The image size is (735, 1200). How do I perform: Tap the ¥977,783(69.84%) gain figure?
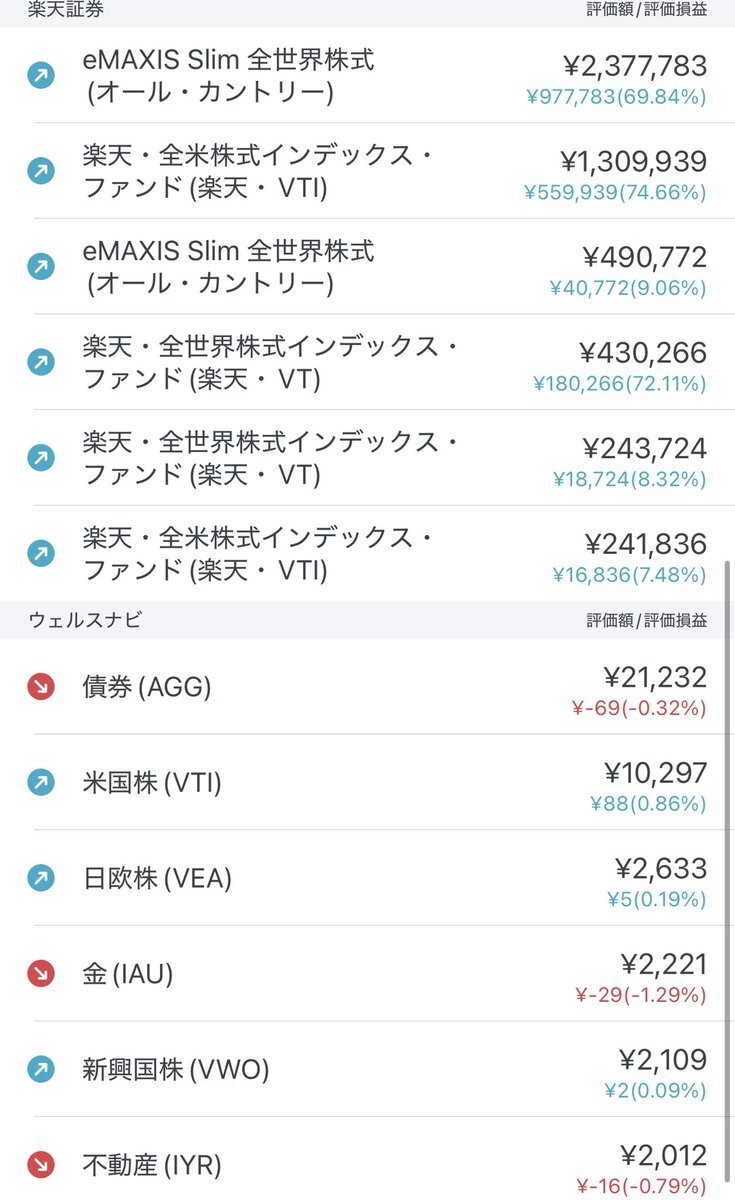click(616, 97)
